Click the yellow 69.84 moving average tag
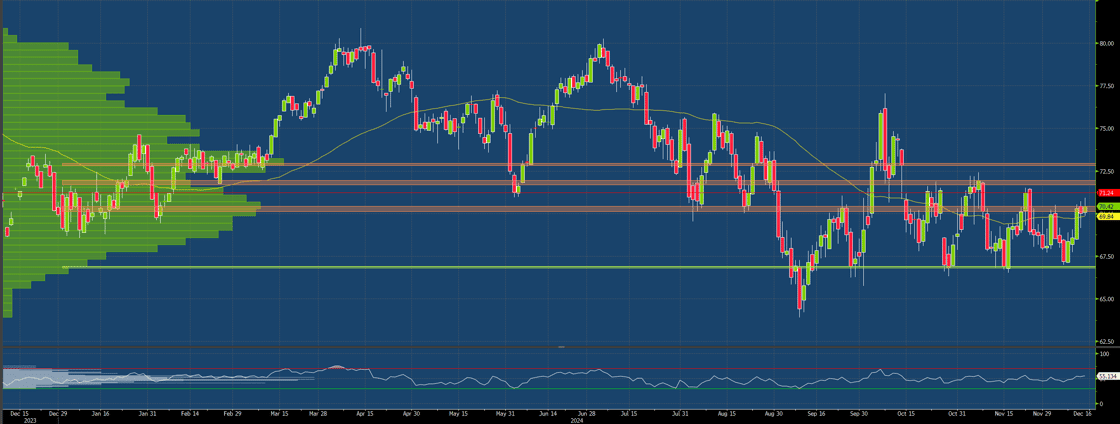The image size is (1120, 424). pyautogui.click(x=1107, y=216)
